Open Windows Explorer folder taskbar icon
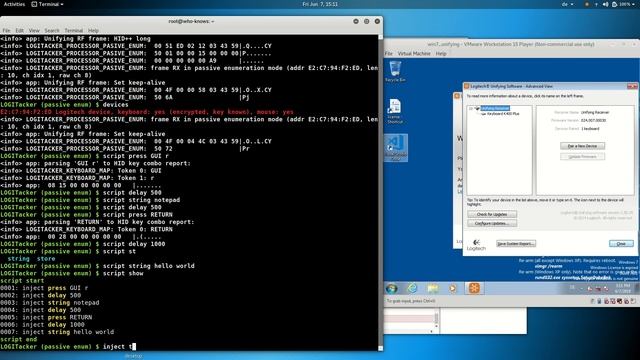 point(433,289)
